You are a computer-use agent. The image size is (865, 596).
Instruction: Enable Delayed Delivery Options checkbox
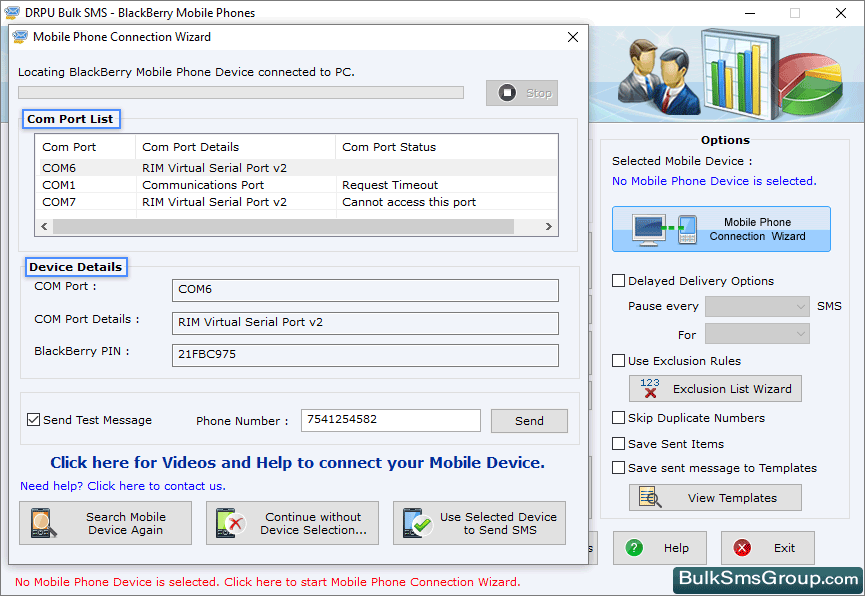[618, 281]
